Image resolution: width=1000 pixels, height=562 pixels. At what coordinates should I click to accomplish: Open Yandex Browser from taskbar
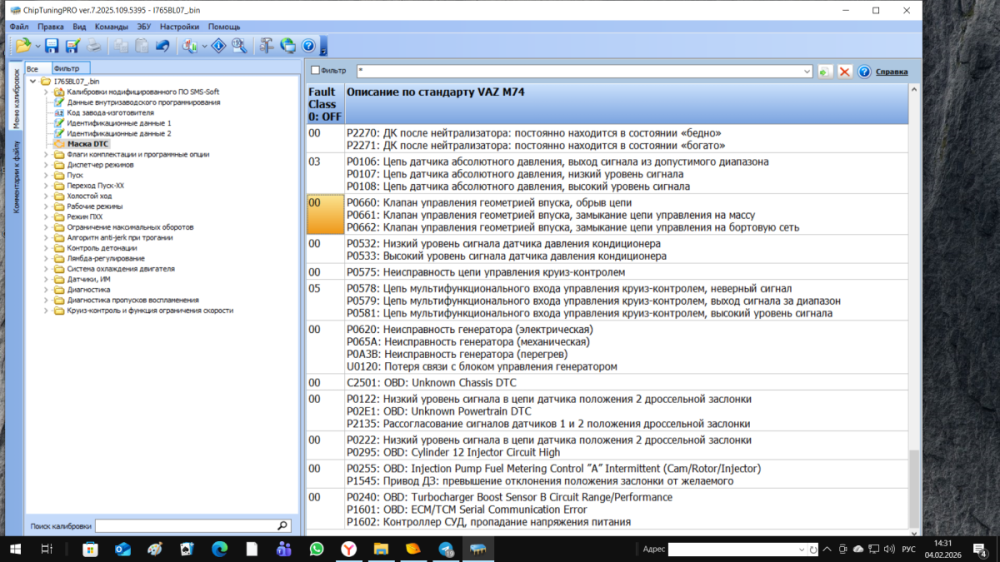click(349, 549)
